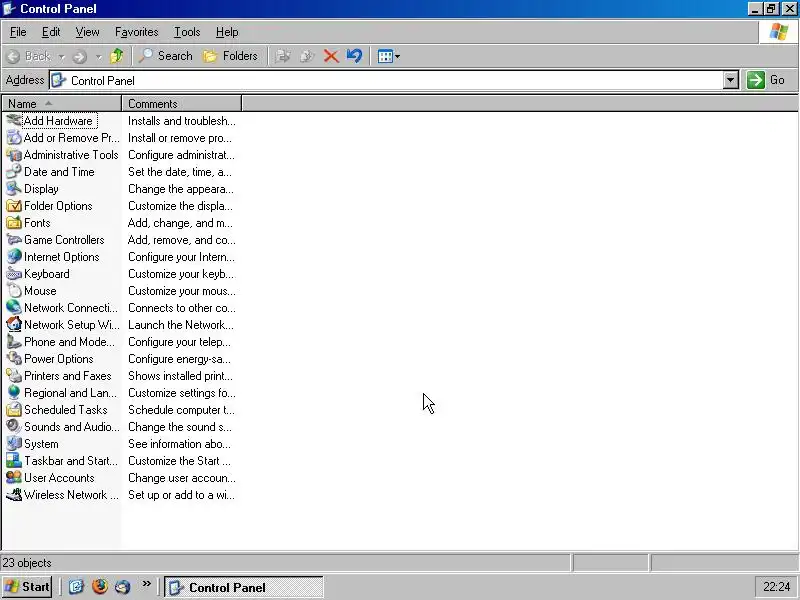
Task: Click the 'Change user accoun...' comment
Action: pos(182,478)
